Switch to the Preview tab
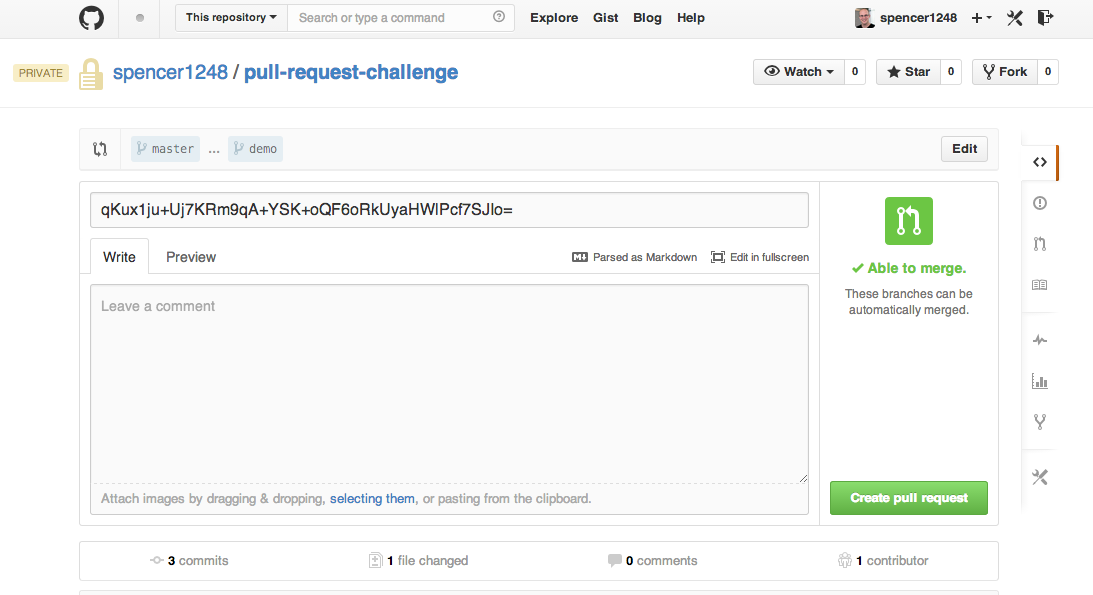The width and height of the screenshot is (1093, 595). click(190, 257)
